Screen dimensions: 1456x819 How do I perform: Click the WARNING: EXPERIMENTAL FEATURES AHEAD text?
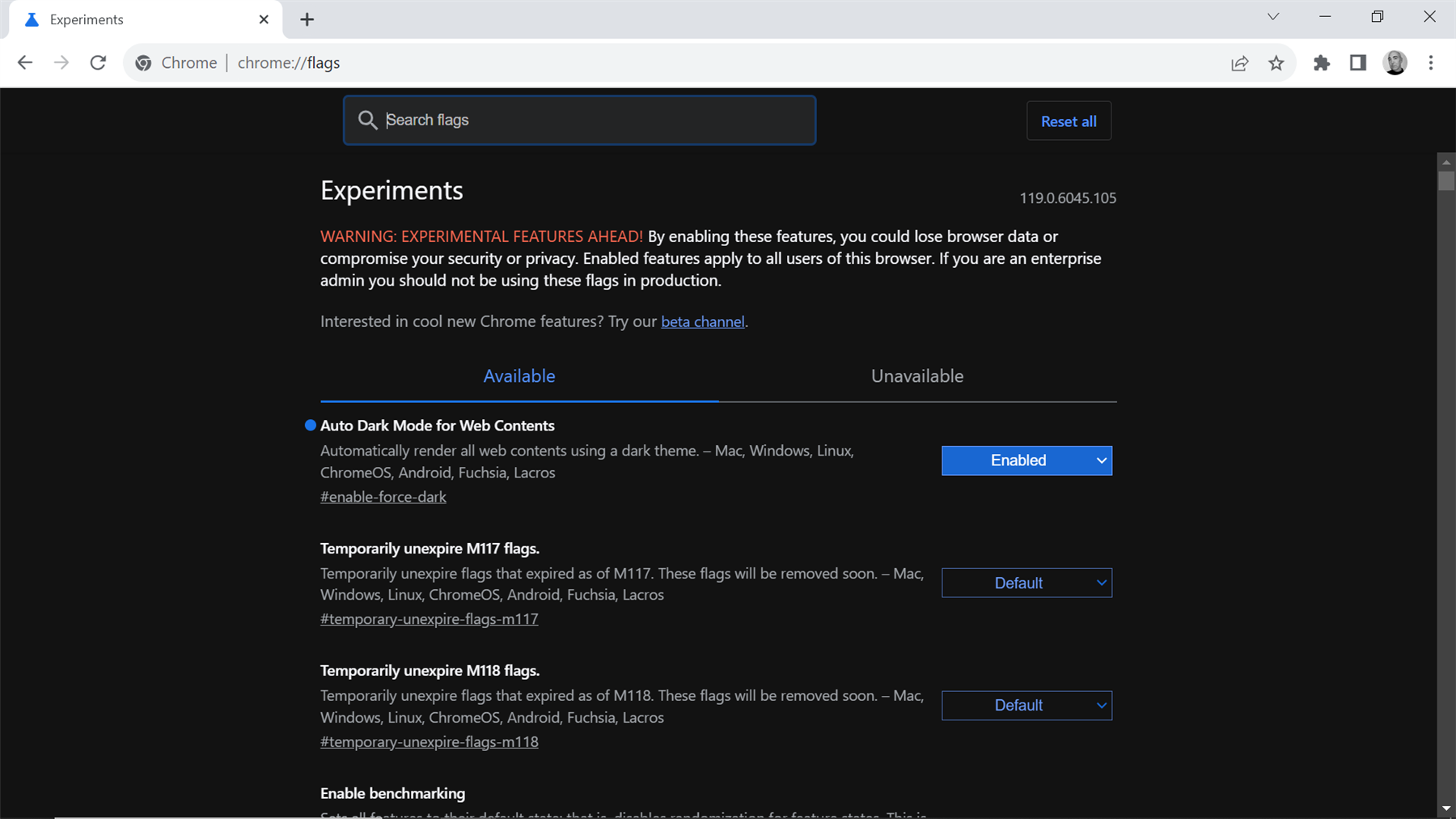[x=481, y=237]
